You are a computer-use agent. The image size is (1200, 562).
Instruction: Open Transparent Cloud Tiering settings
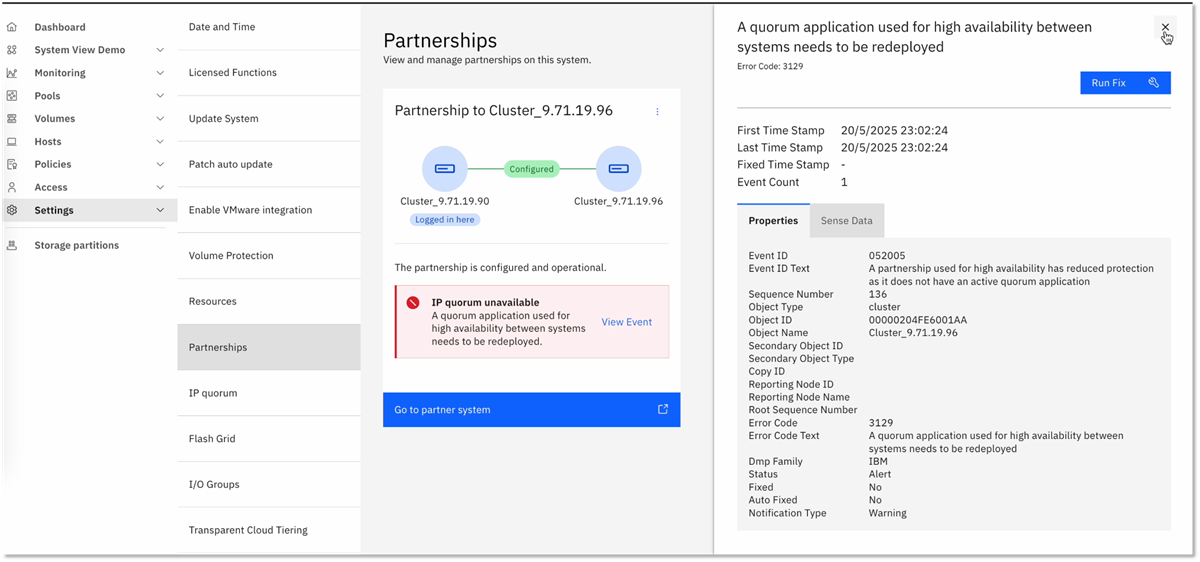[x=268, y=530]
